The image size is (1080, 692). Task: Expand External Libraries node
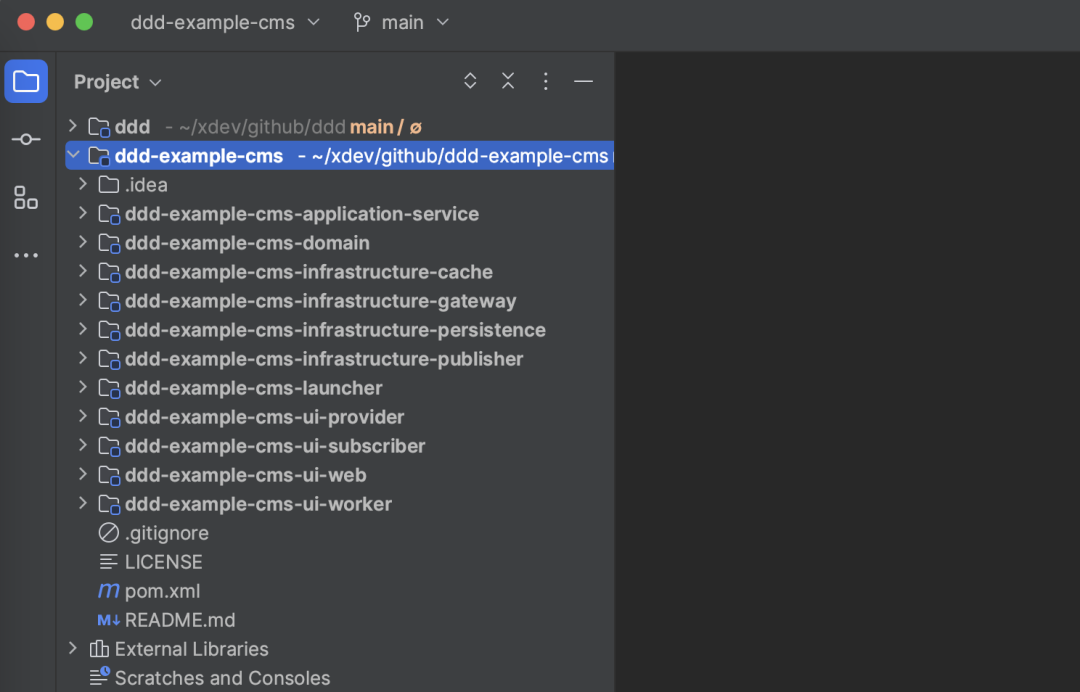pos(72,648)
